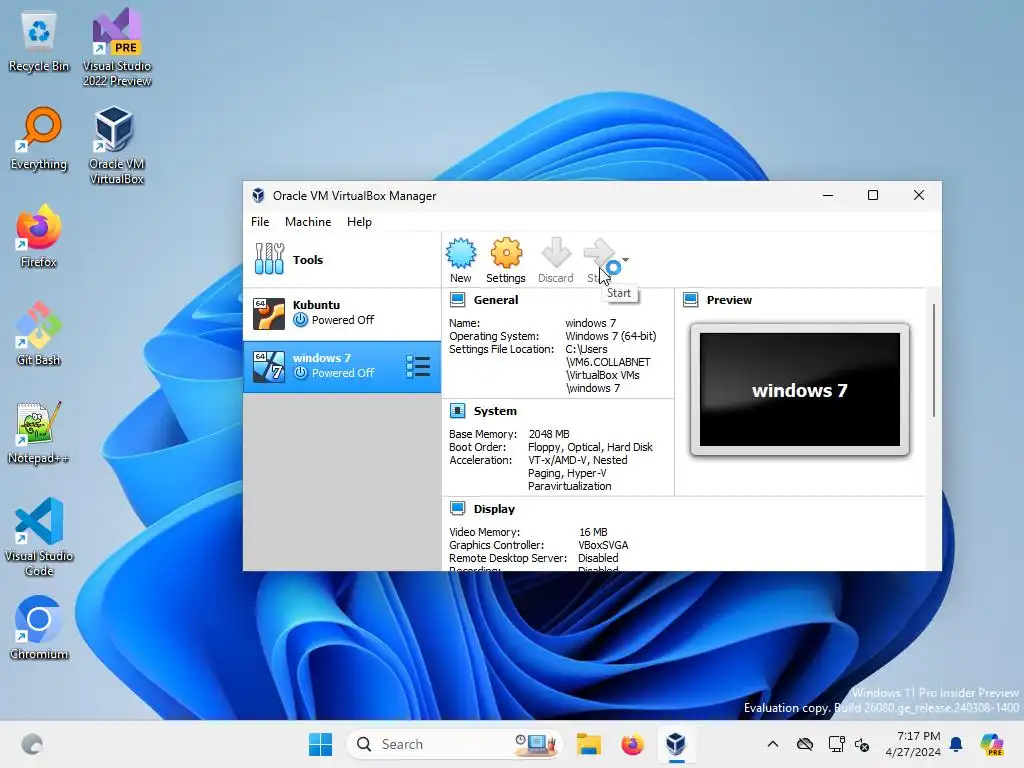Click the details pane vertical scrollbar
The height and width of the screenshot is (768, 1024).
point(934,359)
